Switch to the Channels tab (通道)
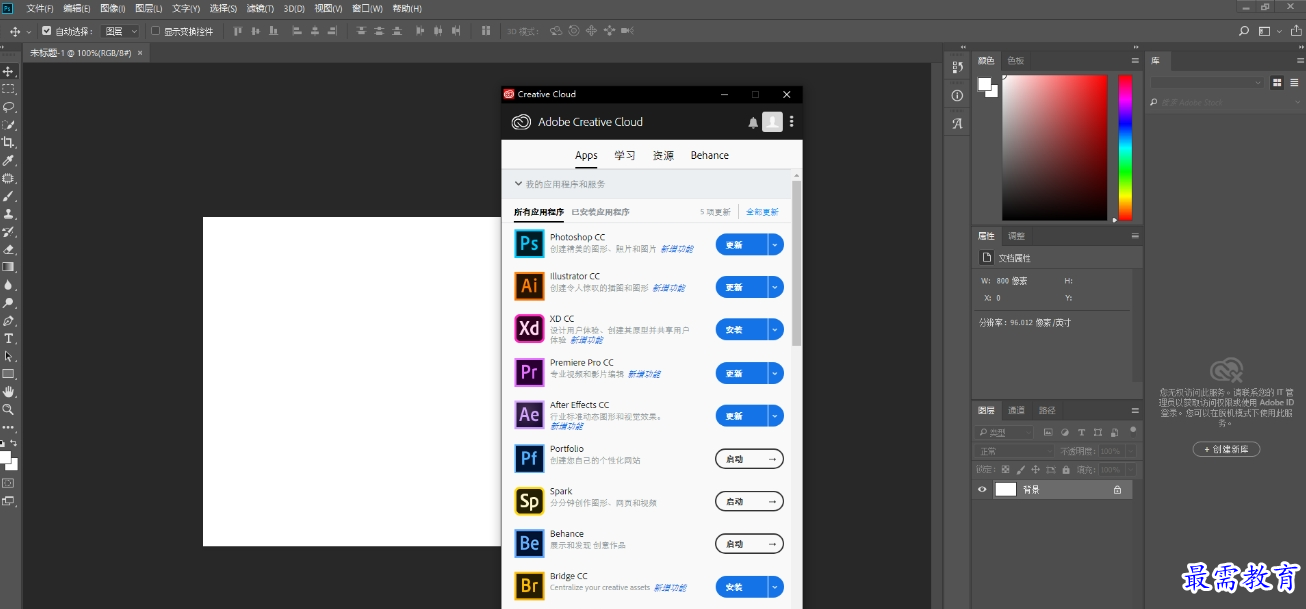 point(1016,410)
